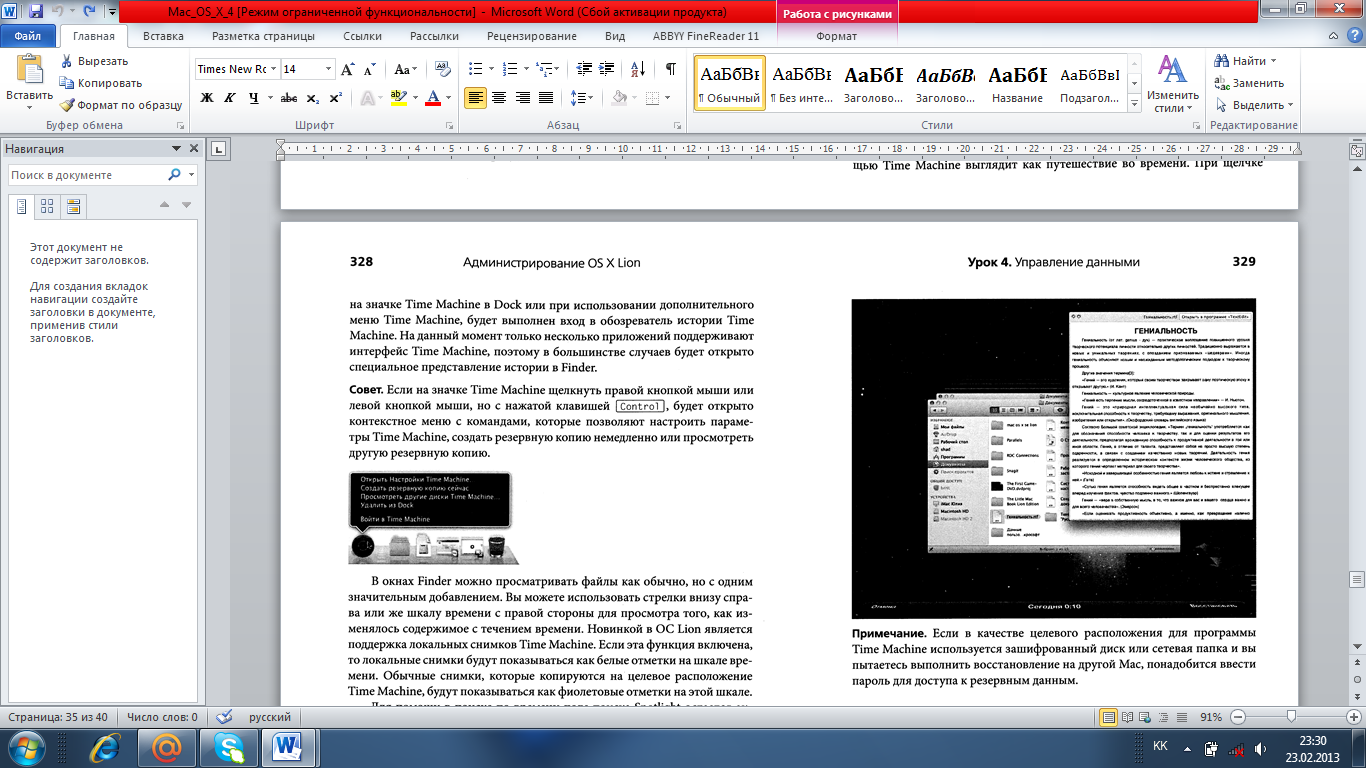Viewport: 1366px width, 768px height.
Task: Click the shading paint bucket icon
Action: click(x=619, y=98)
